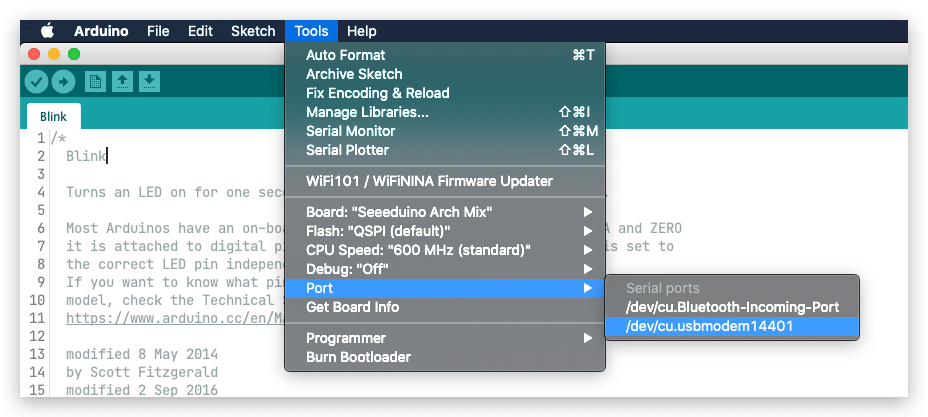Click the Verify checkmark toolbar icon
The image size is (928, 417).
point(36,82)
